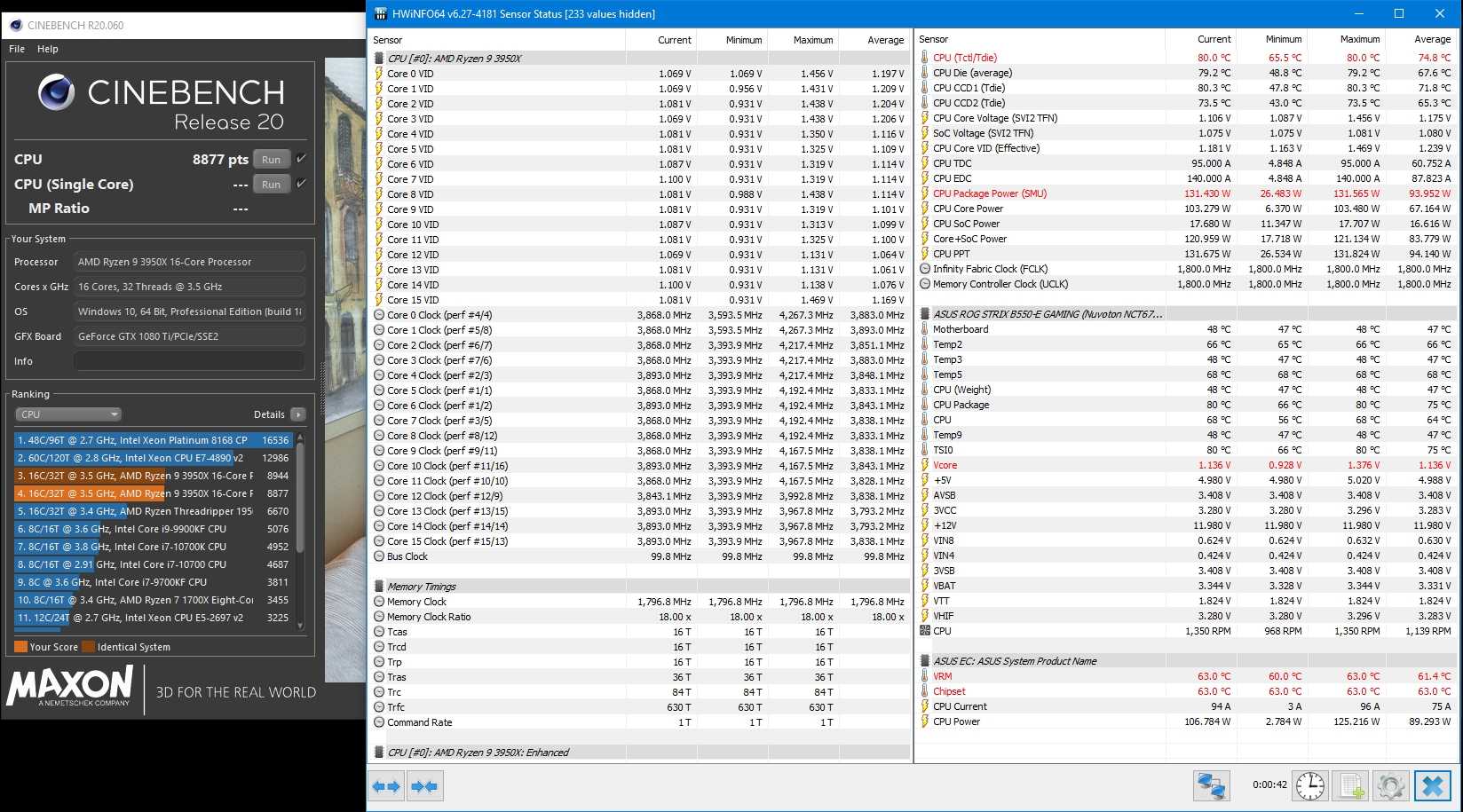Click the ranking list vertical scrollbar

click(x=300, y=497)
